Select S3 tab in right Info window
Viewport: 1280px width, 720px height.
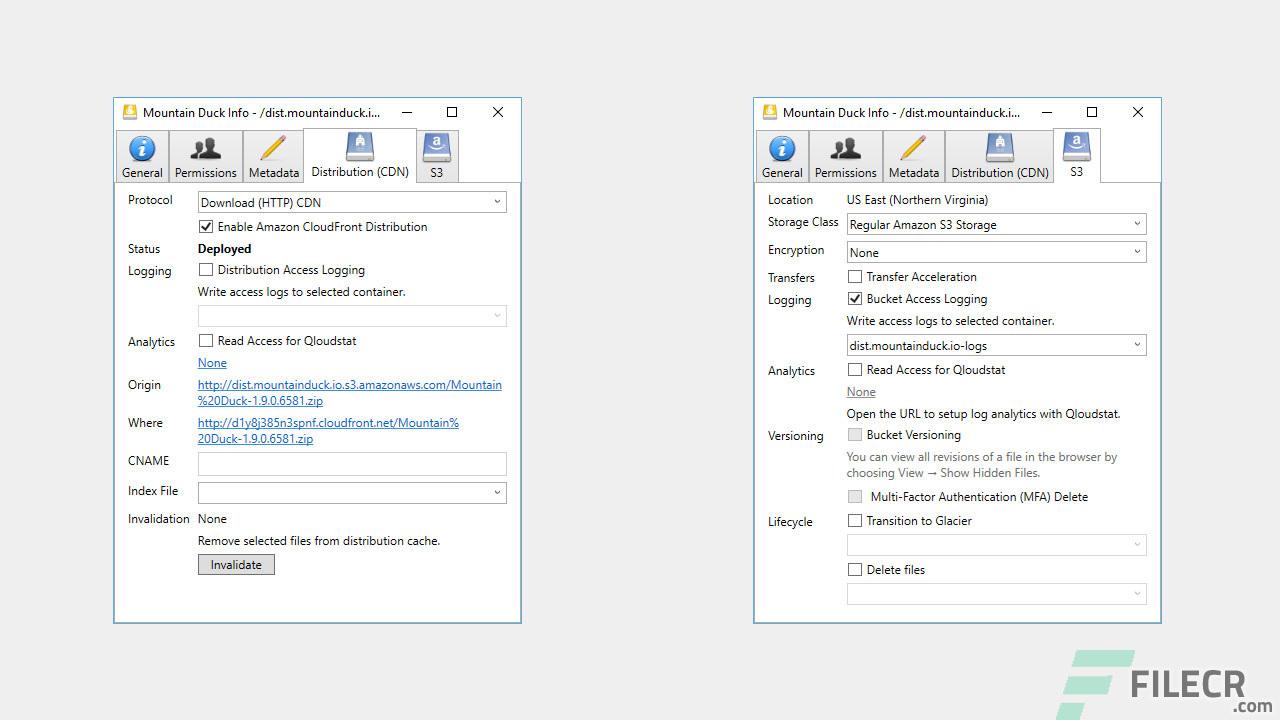coord(1077,156)
